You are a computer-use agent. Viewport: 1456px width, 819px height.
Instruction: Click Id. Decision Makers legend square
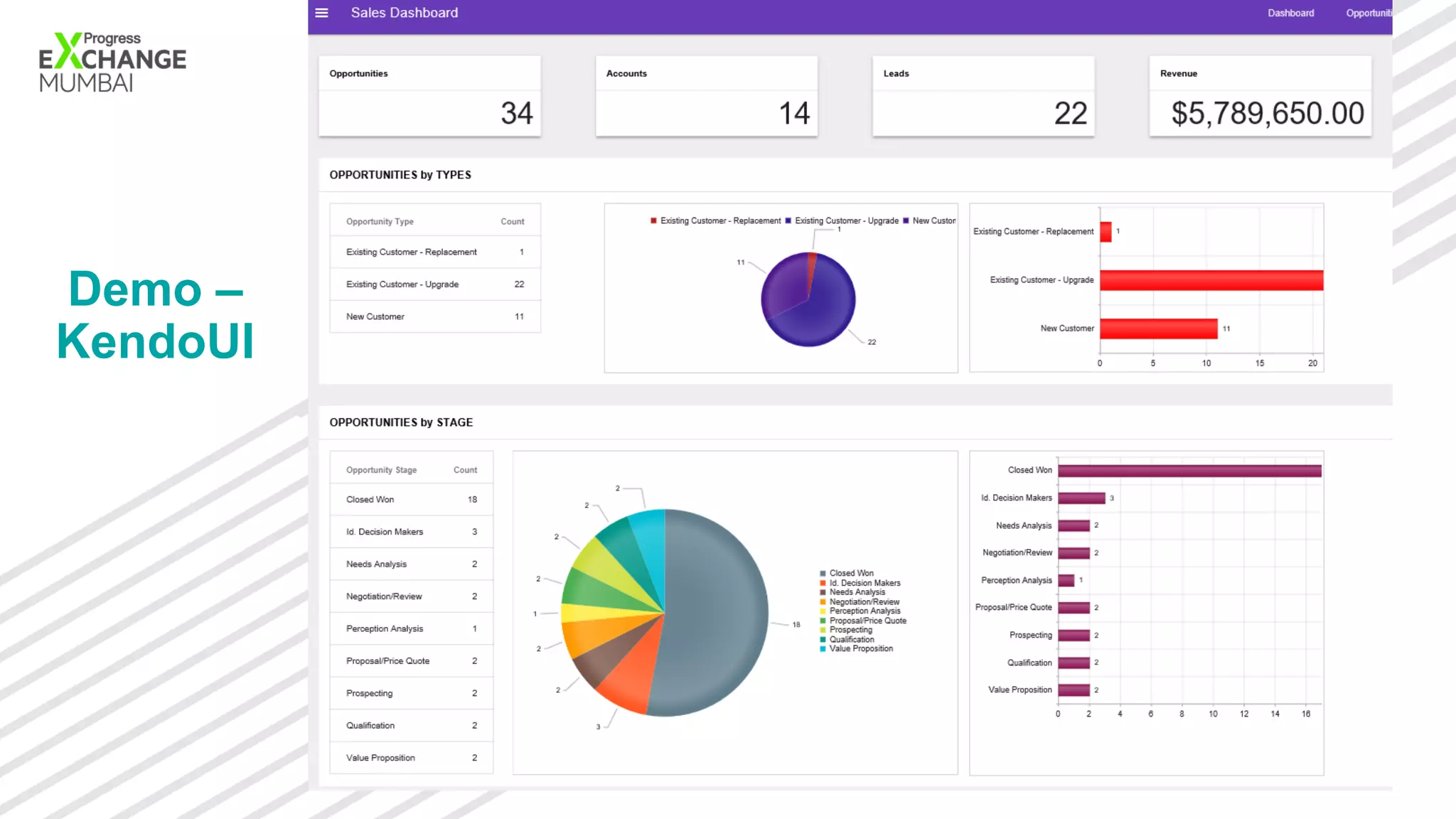pyautogui.click(x=823, y=583)
